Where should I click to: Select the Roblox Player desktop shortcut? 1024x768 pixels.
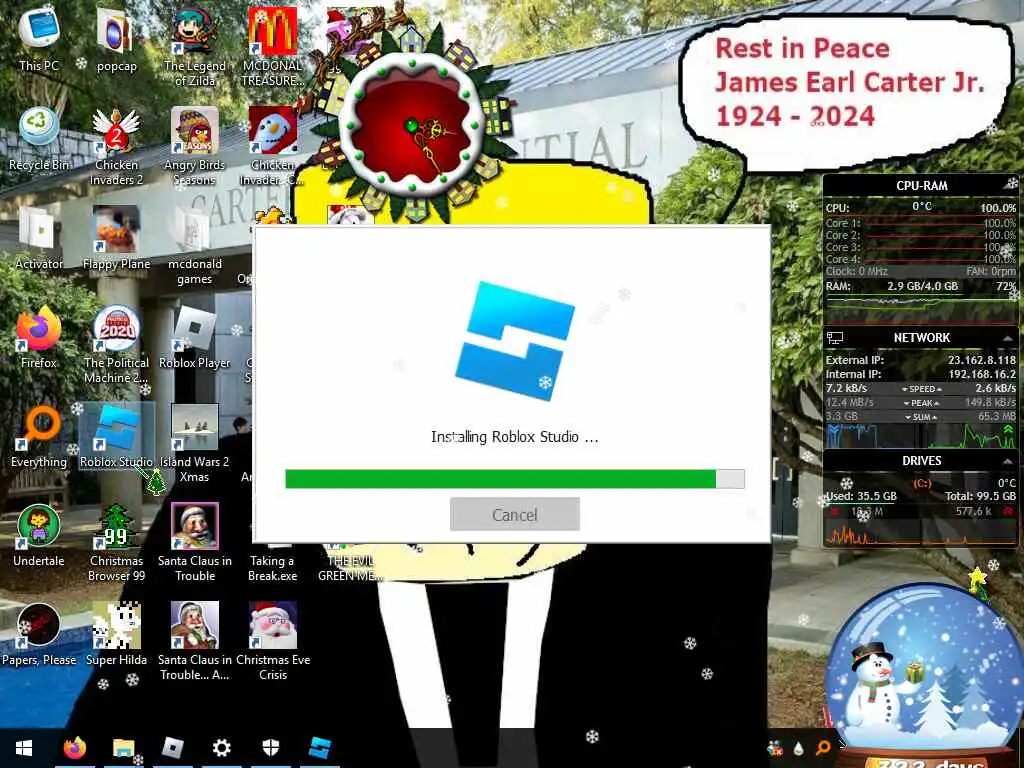(x=195, y=337)
